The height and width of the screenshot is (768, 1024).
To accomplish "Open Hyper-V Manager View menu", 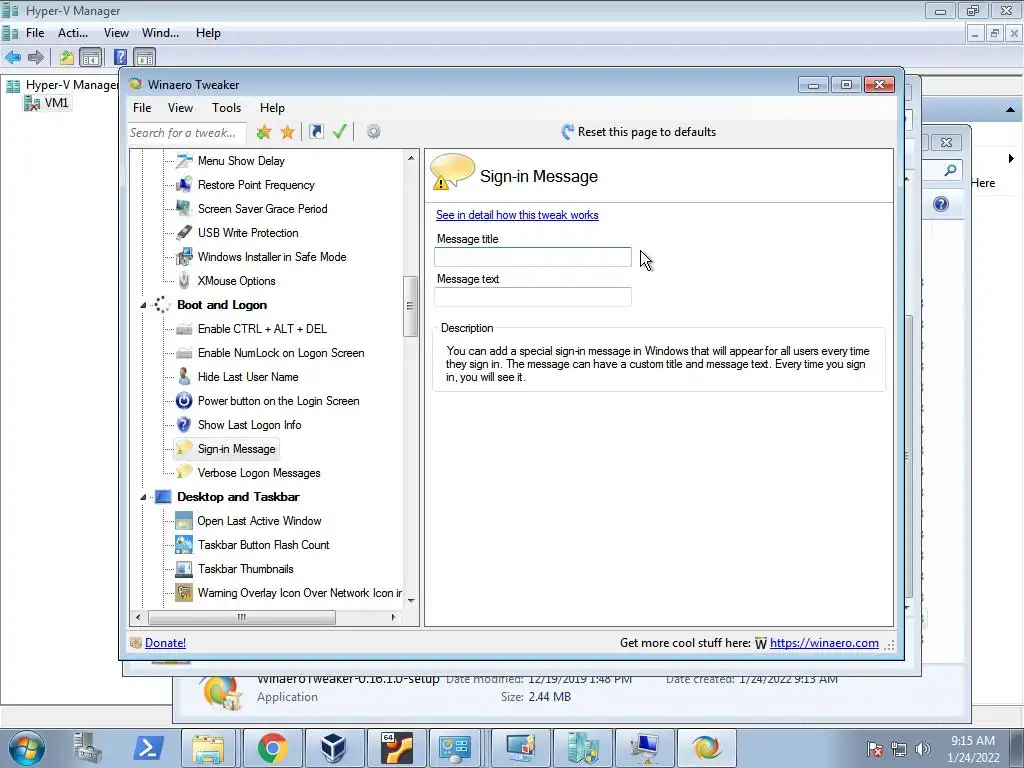I will [x=116, y=33].
